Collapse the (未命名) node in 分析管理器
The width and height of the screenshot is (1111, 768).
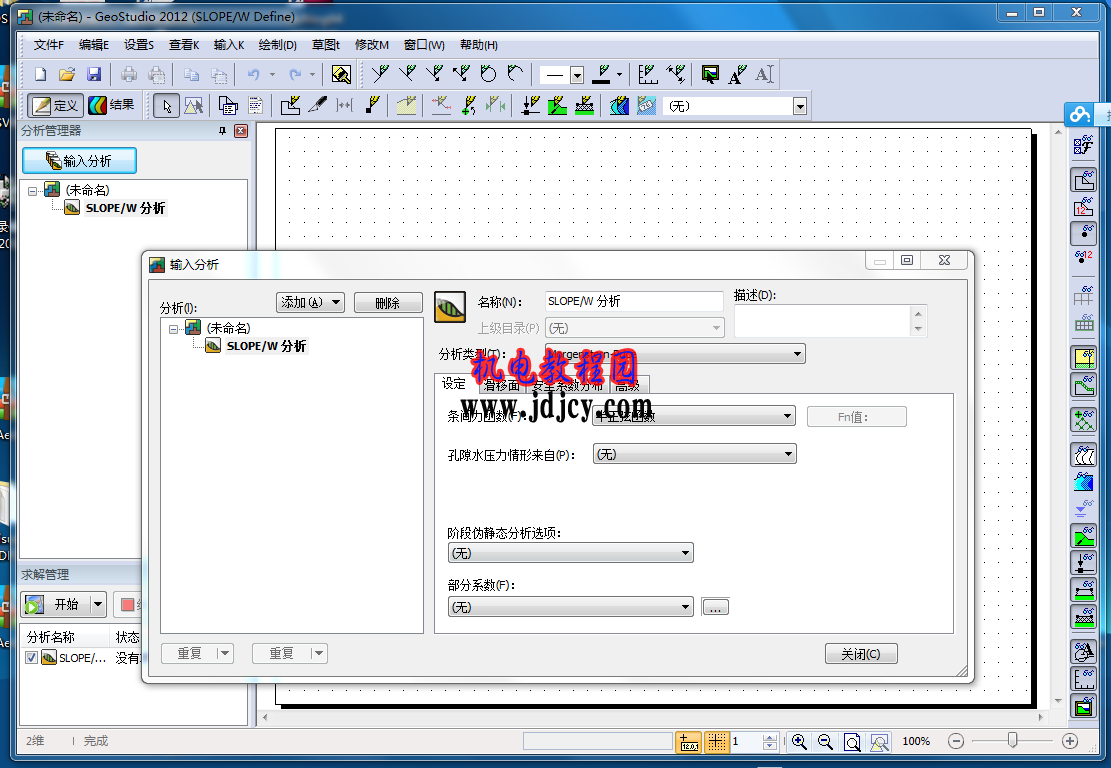pyautogui.click(x=33, y=191)
